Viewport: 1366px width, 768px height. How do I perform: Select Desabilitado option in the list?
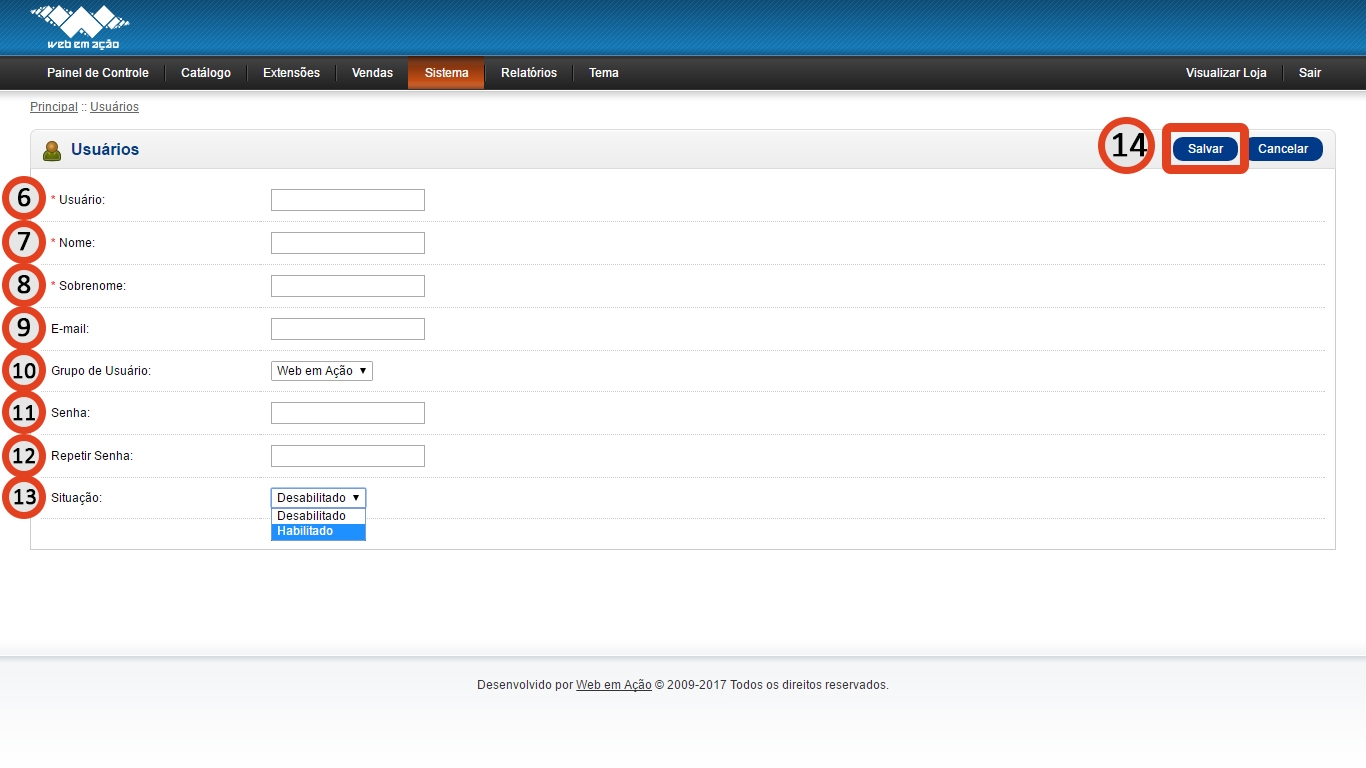pos(318,516)
